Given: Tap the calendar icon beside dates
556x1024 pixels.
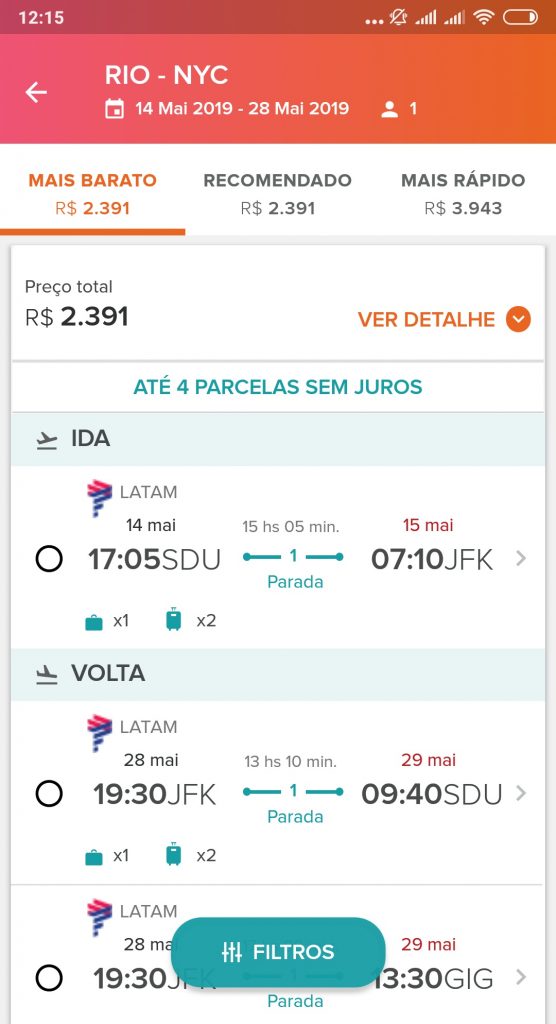Looking at the screenshot, I should (114, 108).
